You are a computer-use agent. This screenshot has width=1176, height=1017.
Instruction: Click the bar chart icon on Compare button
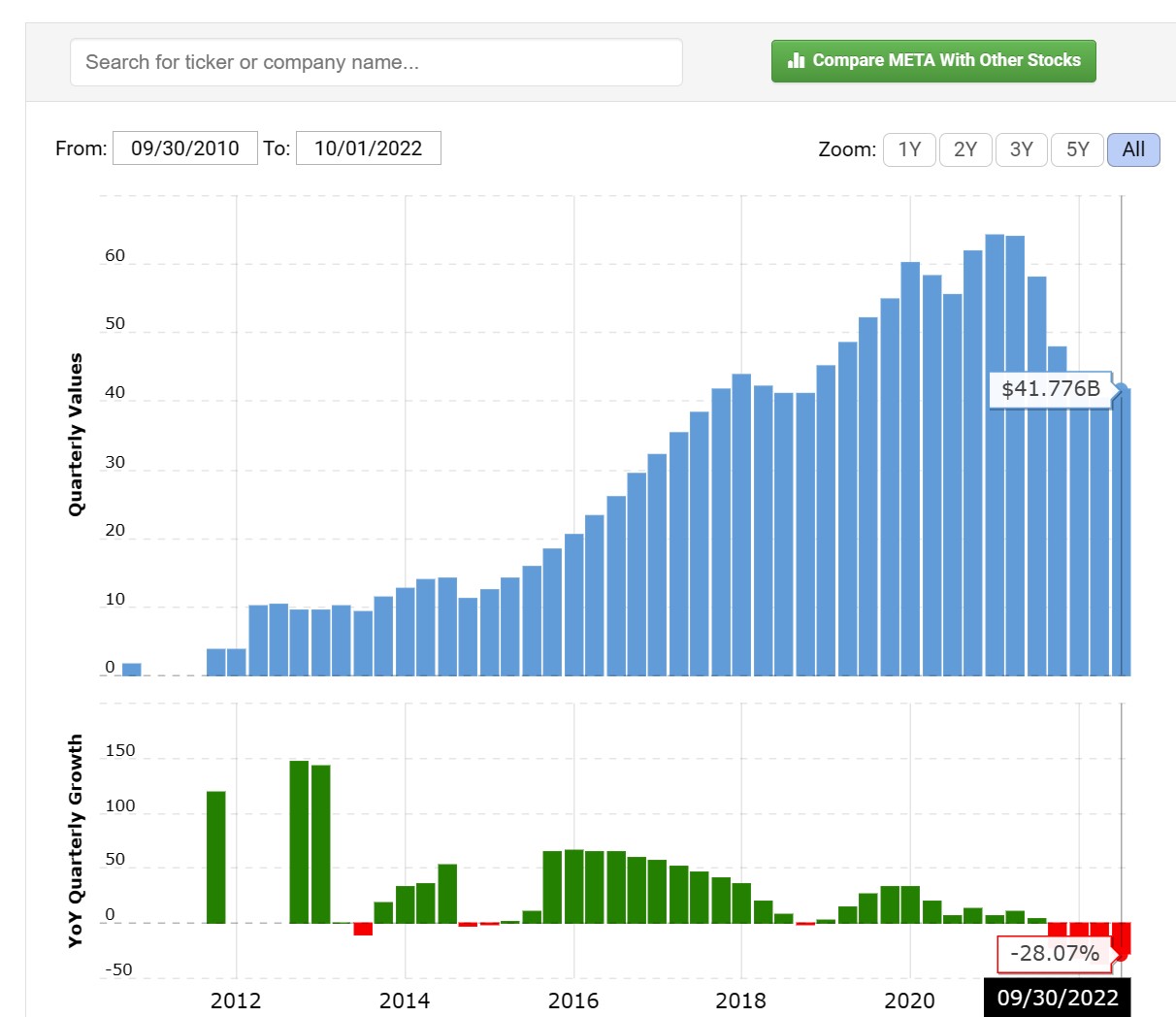pos(797,60)
